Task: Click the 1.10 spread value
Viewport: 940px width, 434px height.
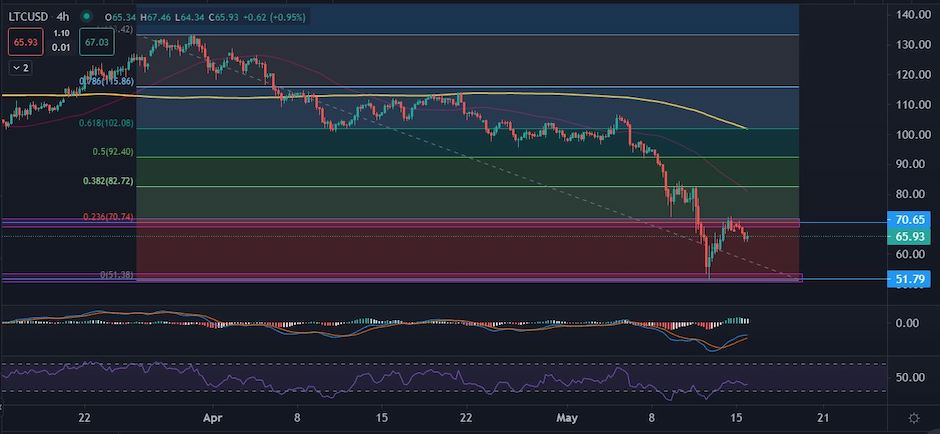Action: pos(61,34)
